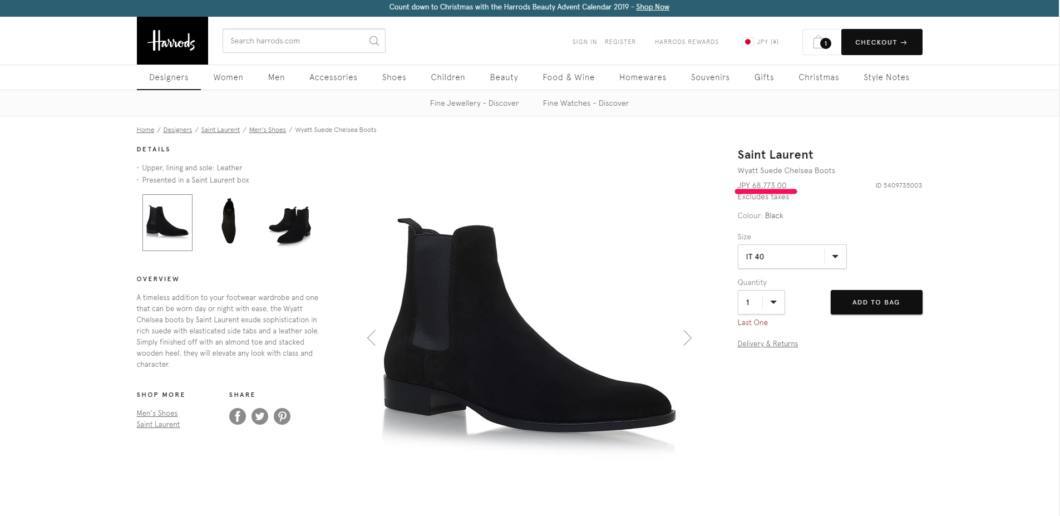Click the Harrods logo

click(172, 41)
